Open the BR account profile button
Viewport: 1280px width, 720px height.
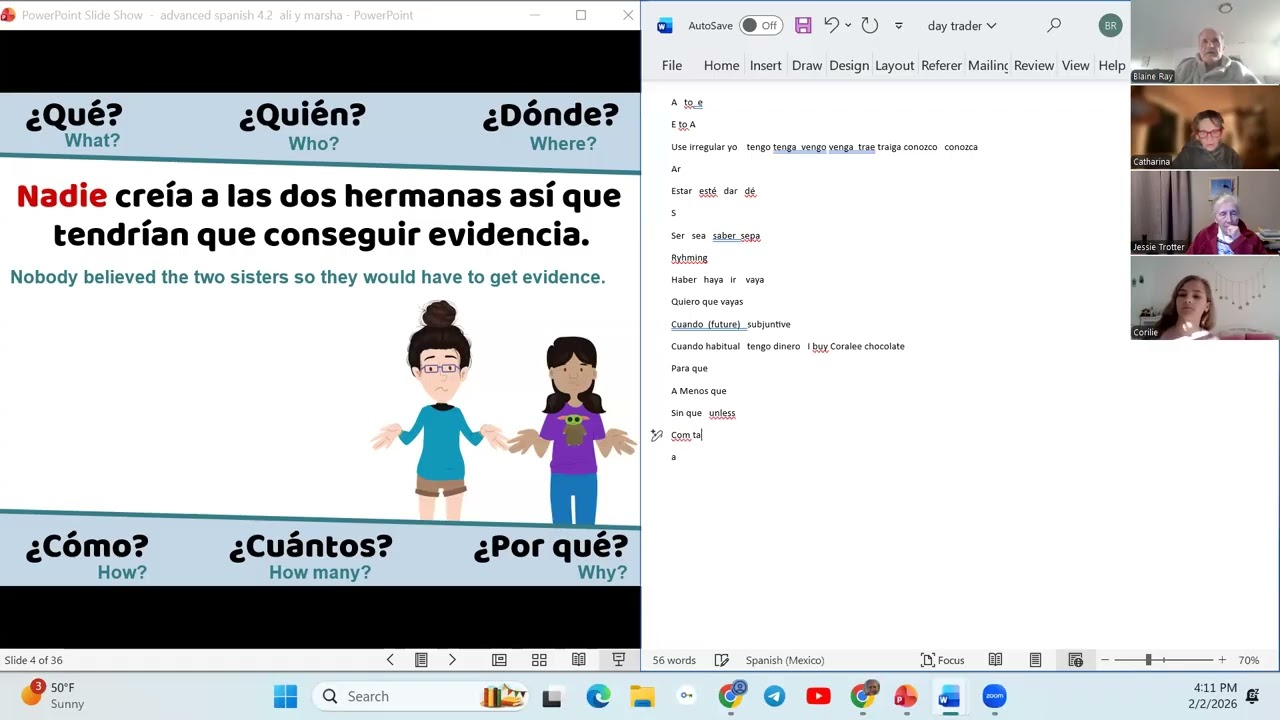click(1110, 26)
